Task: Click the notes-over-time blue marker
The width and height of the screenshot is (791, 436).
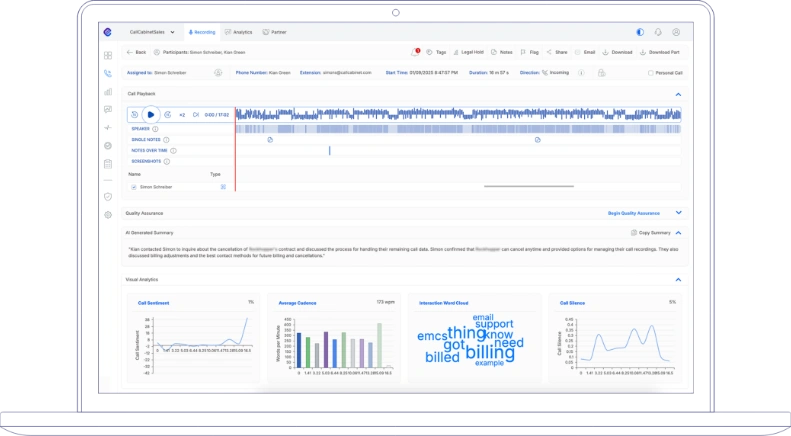Action: 329,150
